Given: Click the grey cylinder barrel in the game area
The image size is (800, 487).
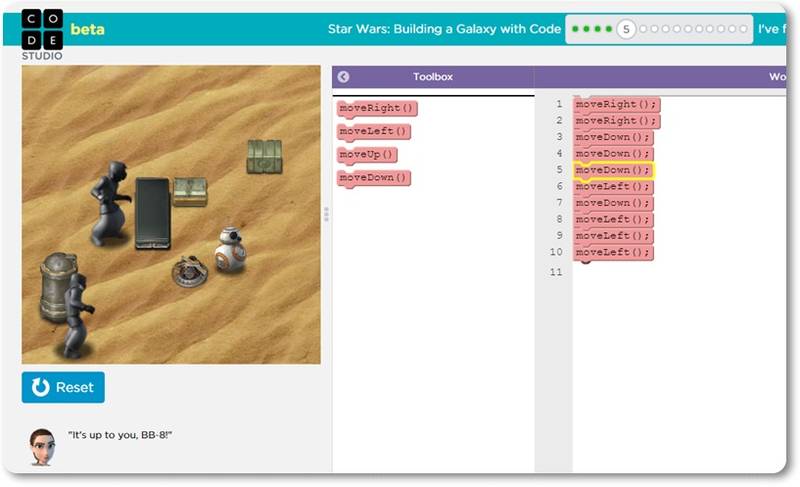Looking at the screenshot, I should [57, 286].
